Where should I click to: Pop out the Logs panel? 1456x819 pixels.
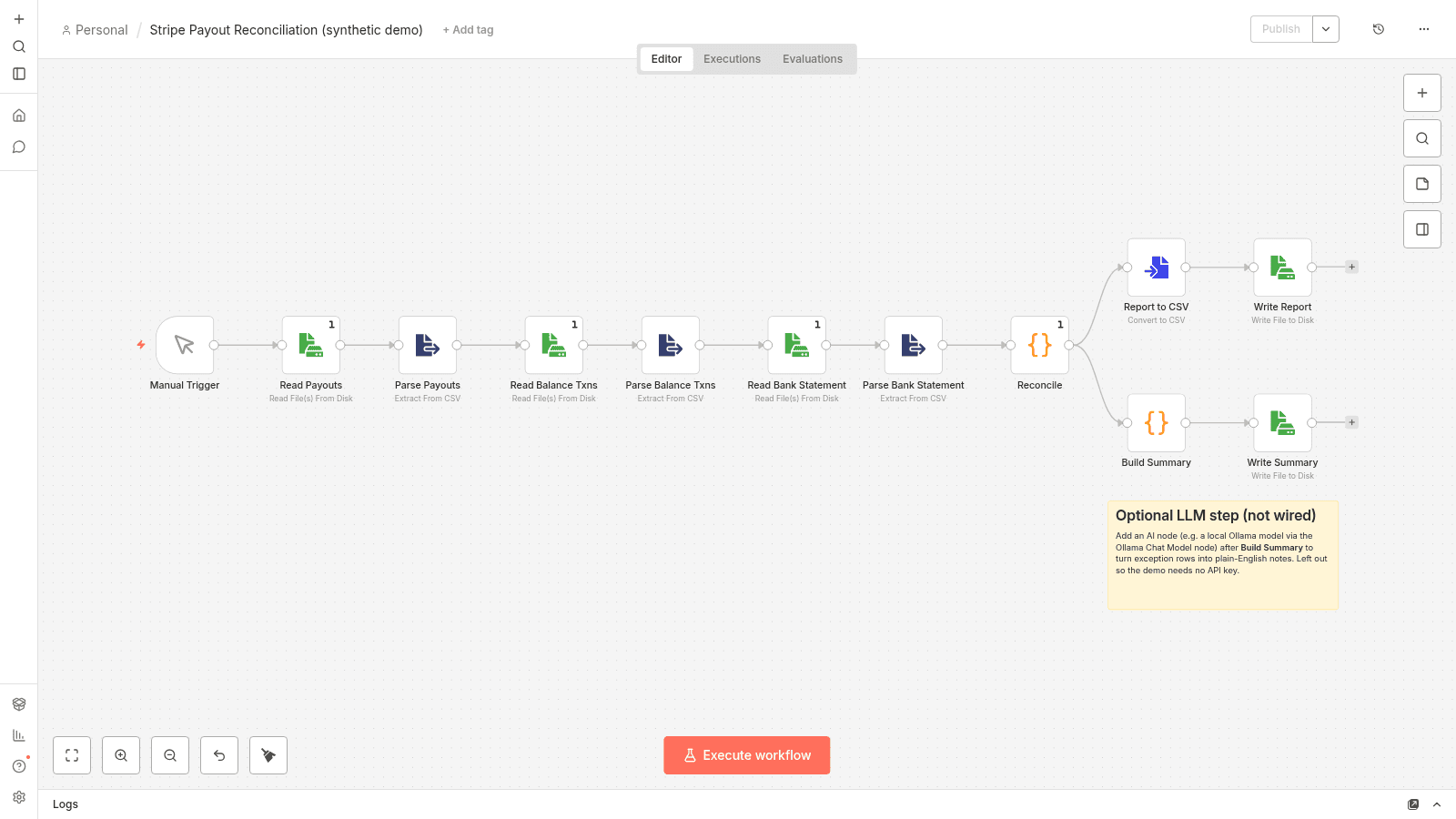point(1413,804)
